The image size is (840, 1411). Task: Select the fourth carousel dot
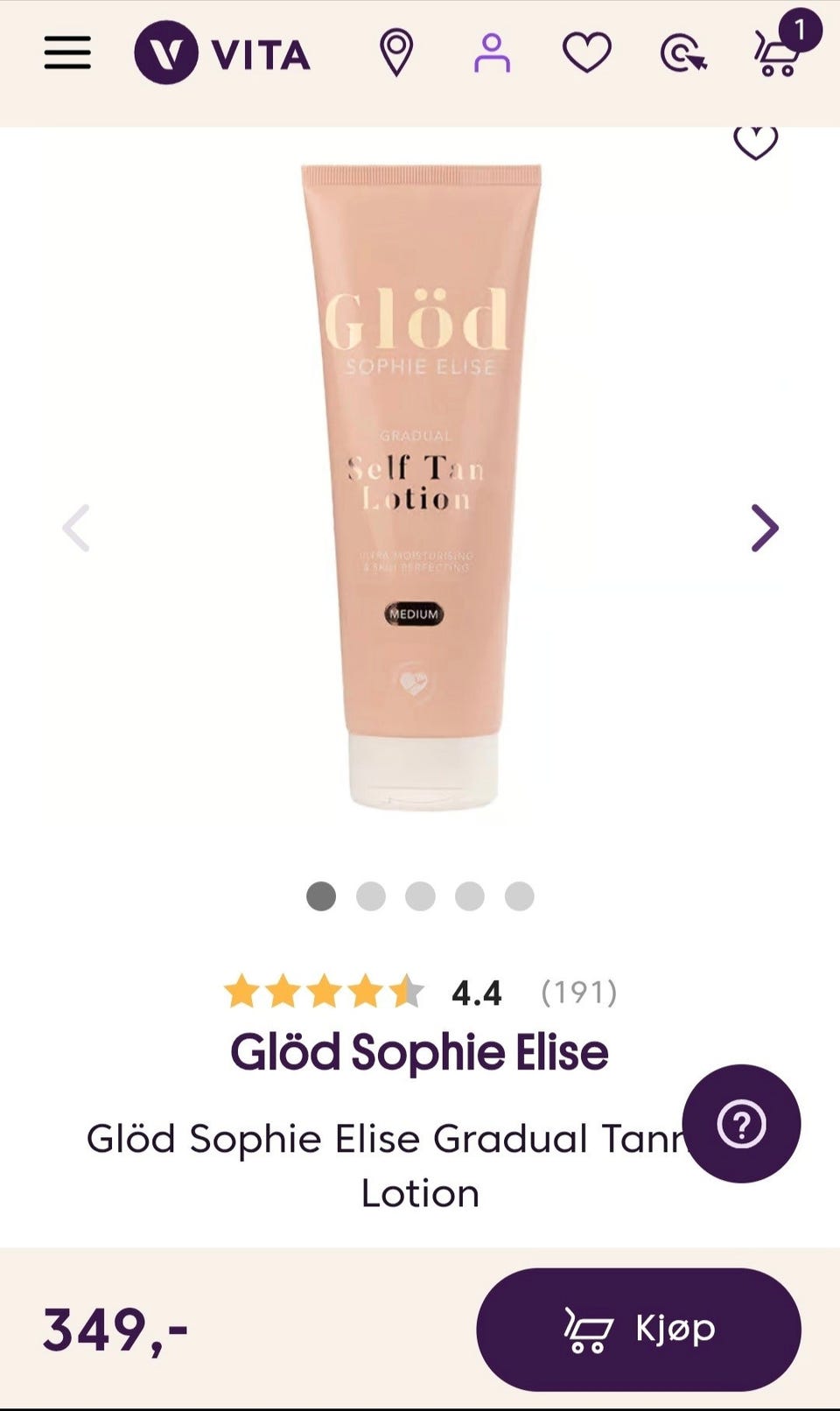(x=470, y=896)
